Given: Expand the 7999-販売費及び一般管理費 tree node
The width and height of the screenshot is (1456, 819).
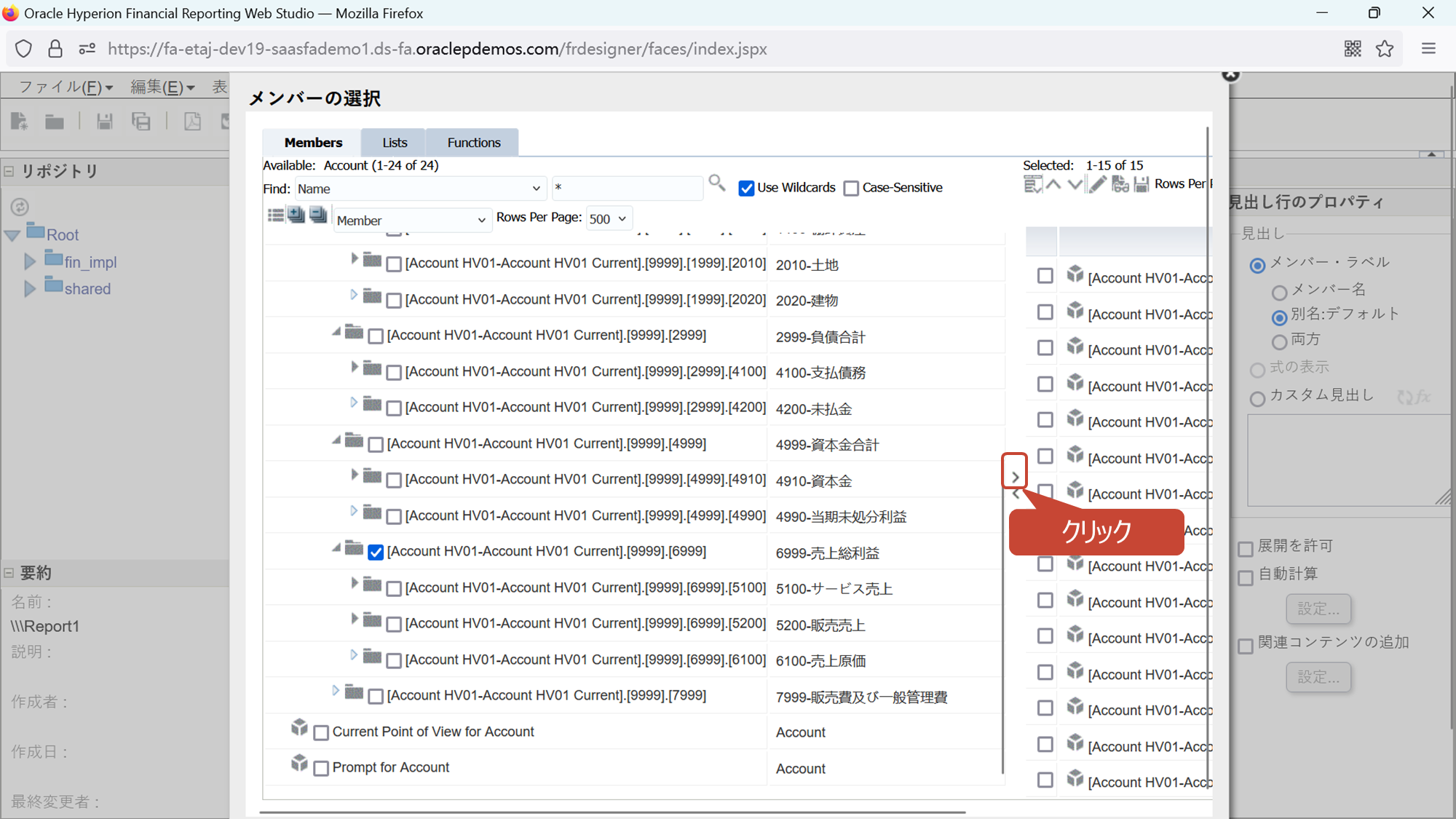Looking at the screenshot, I should (336, 690).
